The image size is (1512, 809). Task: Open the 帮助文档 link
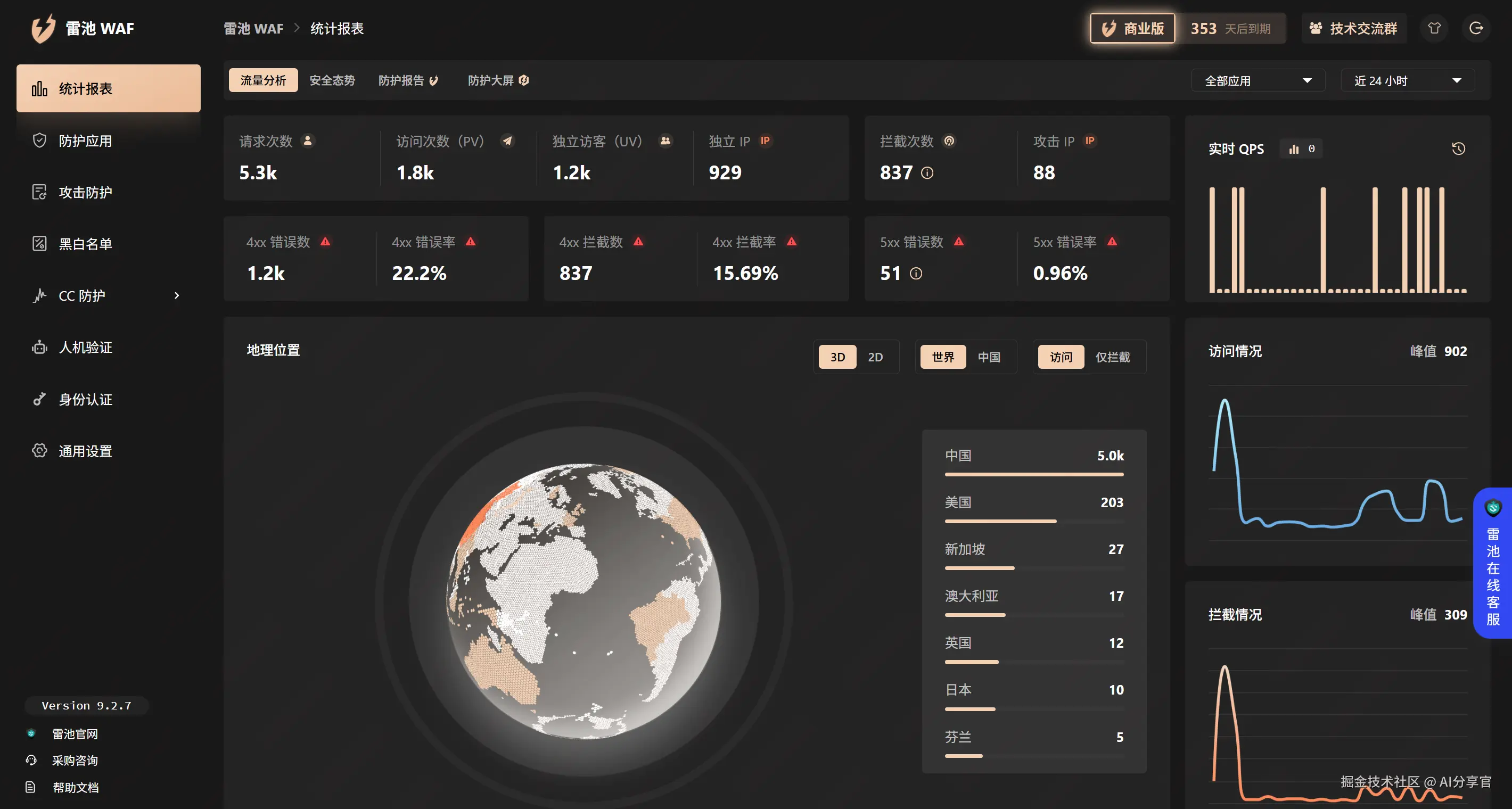(x=75, y=787)
